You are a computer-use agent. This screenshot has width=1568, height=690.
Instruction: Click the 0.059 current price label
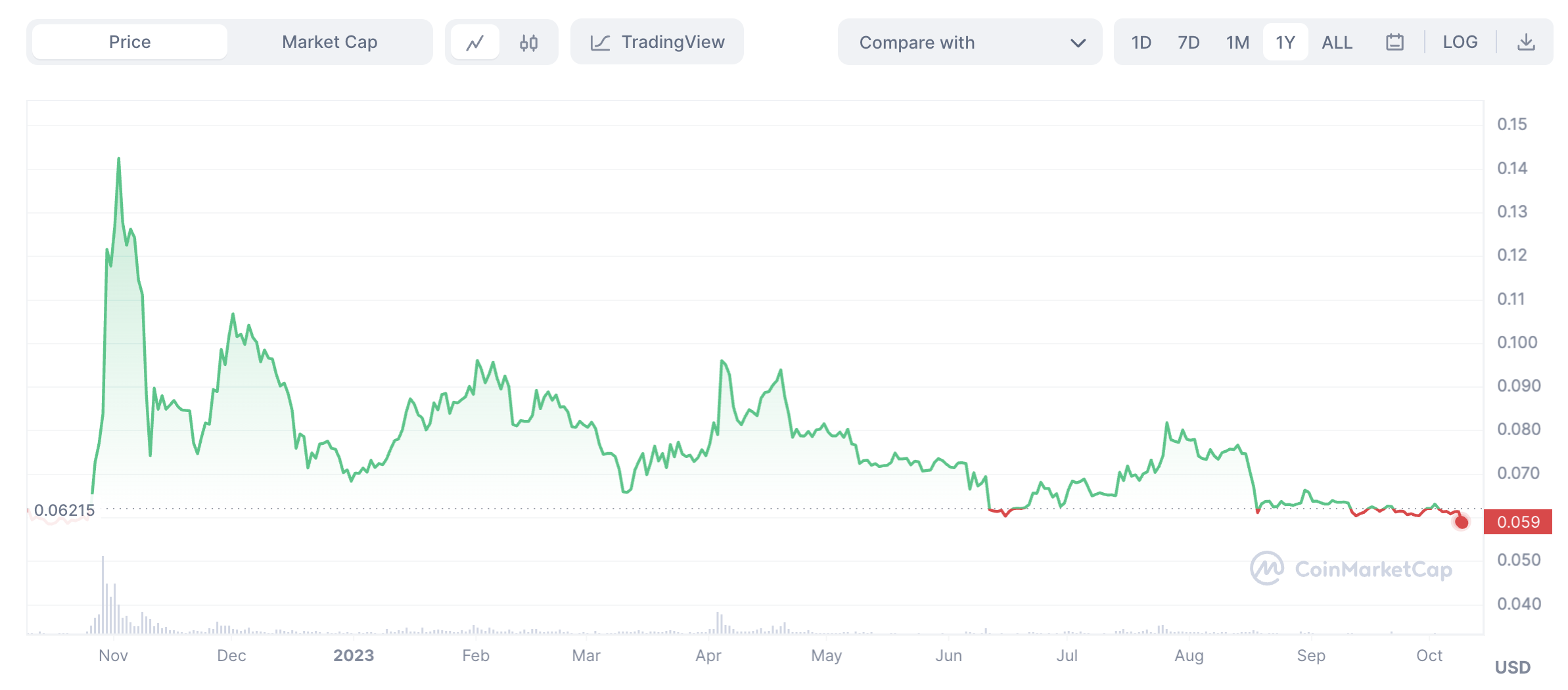[x=1518, y=522]
